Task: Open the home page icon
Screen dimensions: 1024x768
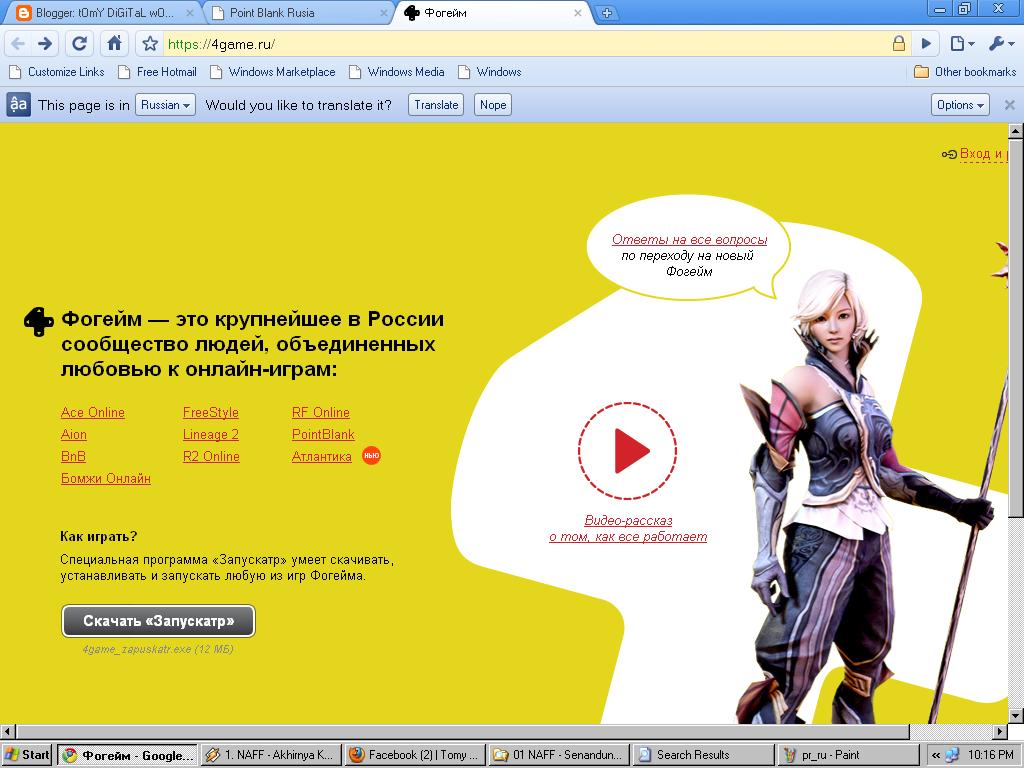Action: coord(114,44)
